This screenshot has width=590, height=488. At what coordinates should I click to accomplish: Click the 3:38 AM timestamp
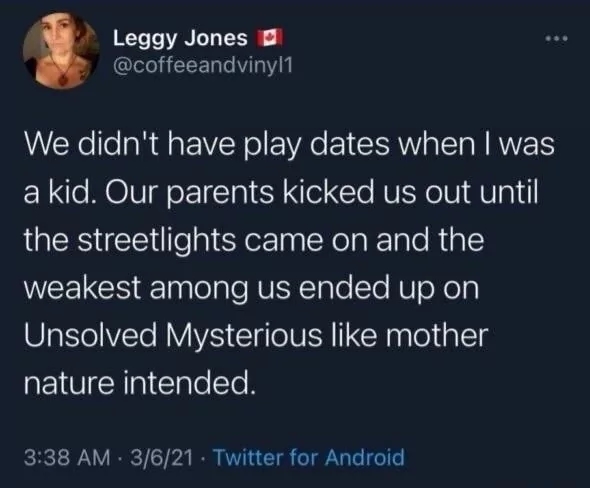click(67, 458)
